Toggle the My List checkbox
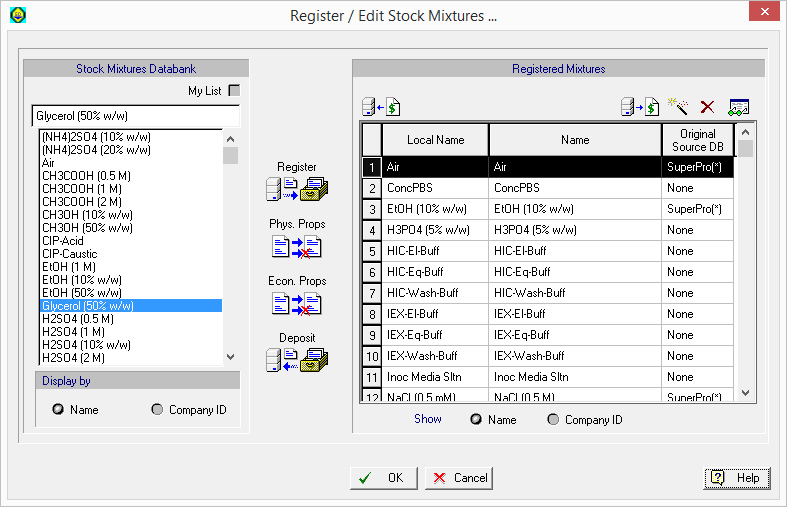 pyautogui.click(x=234, y=90)
